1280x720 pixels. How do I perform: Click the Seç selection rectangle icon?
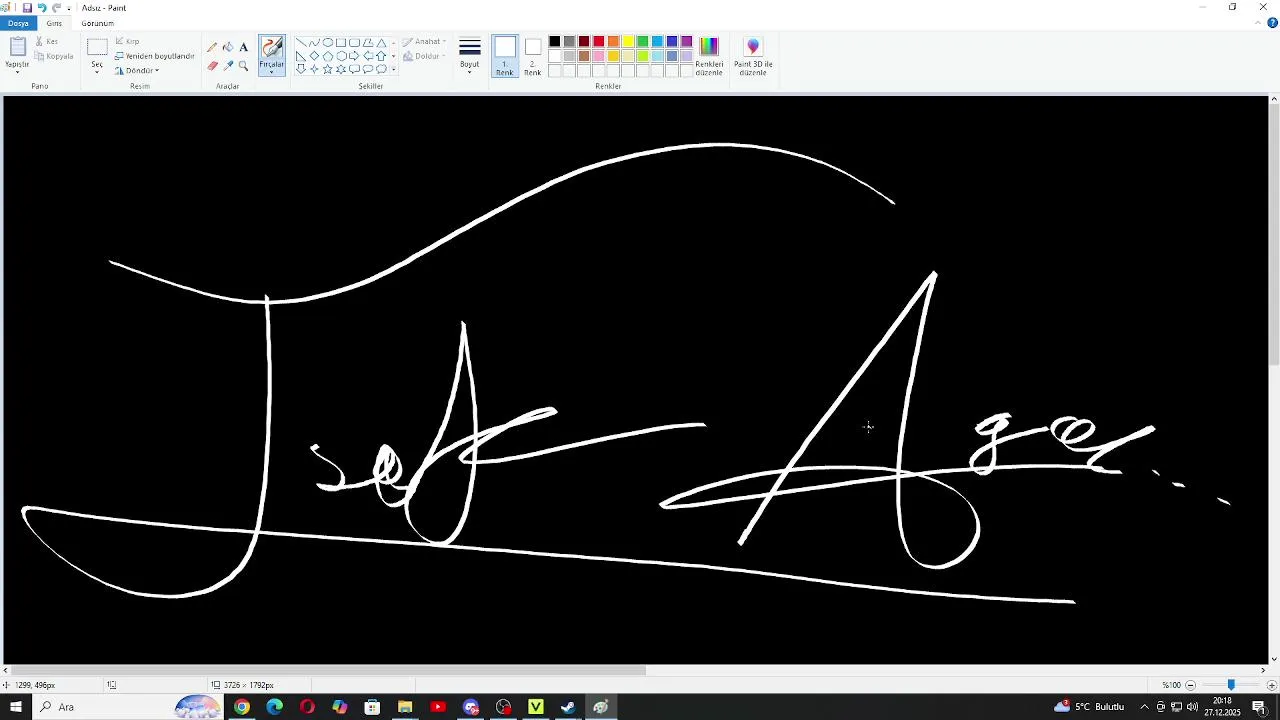click(x=97, y=47)
